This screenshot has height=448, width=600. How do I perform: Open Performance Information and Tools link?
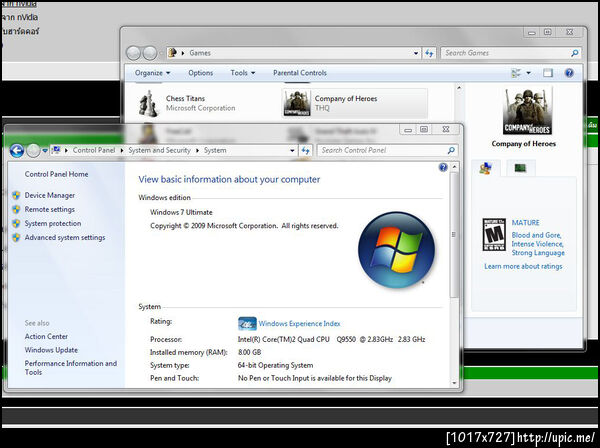click(71, 368)
